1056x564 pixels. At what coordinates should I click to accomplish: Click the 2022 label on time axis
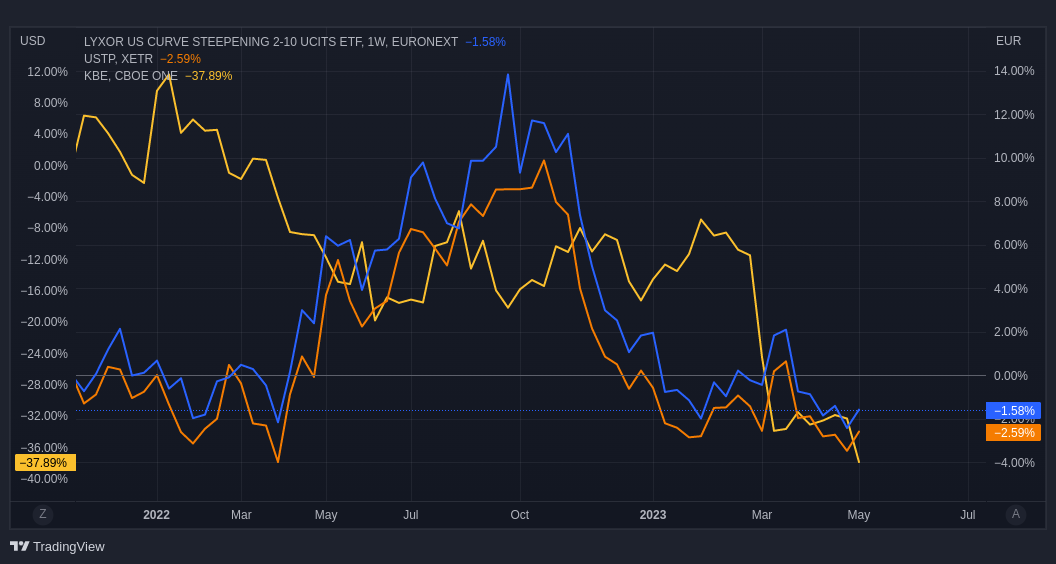pos(156,515)
